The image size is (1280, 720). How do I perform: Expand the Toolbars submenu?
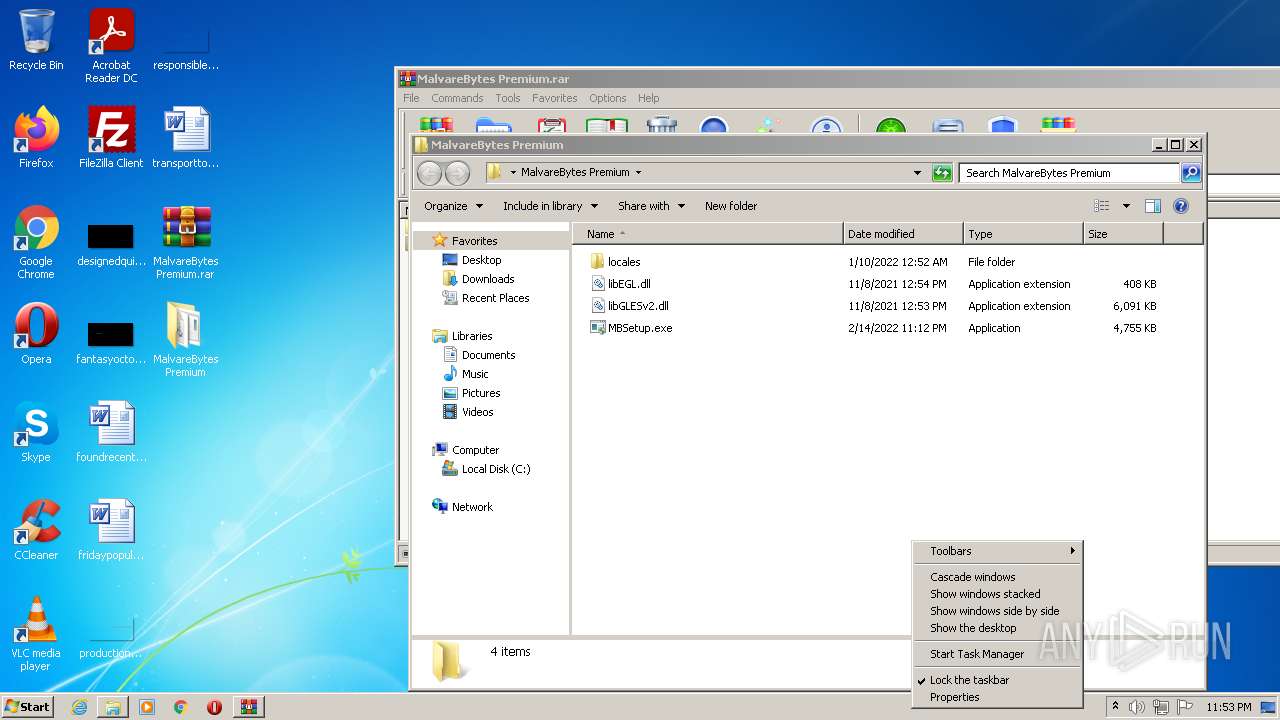click(x=997, y=551)
